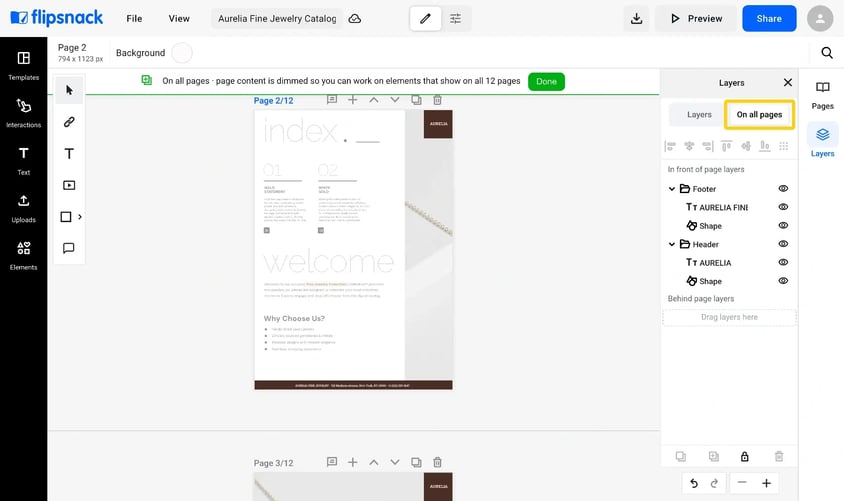This screenshot has width=844, height=501.
Task: Move Page 2 up
Action: coord(374,100)
